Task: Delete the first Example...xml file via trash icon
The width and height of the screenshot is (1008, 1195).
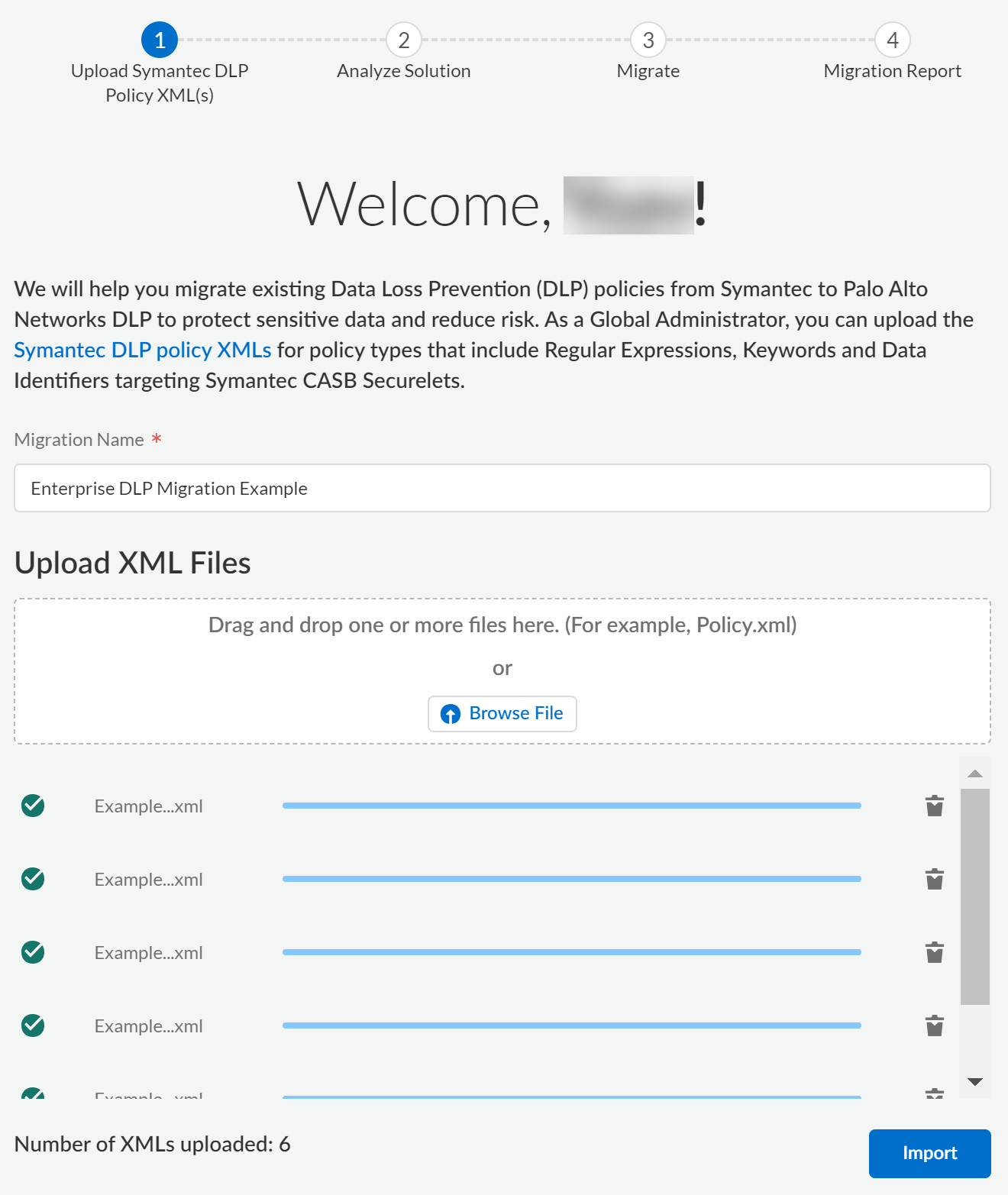Action: 935,806
